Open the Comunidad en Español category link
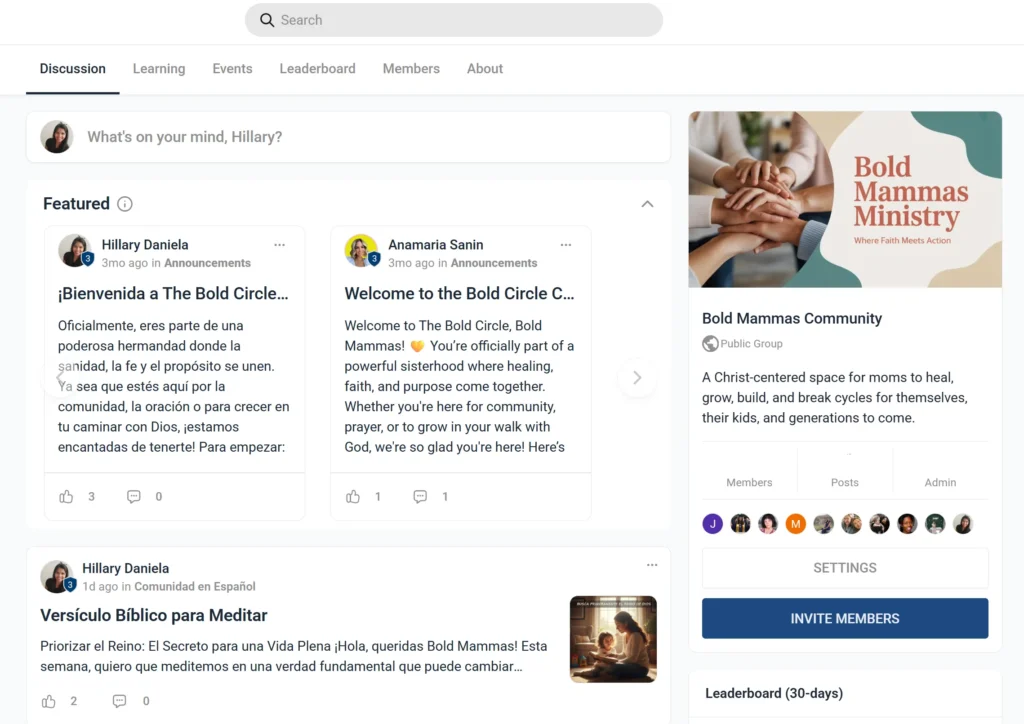Screen dimensions: 1024x724 click(x=195, y=587)
